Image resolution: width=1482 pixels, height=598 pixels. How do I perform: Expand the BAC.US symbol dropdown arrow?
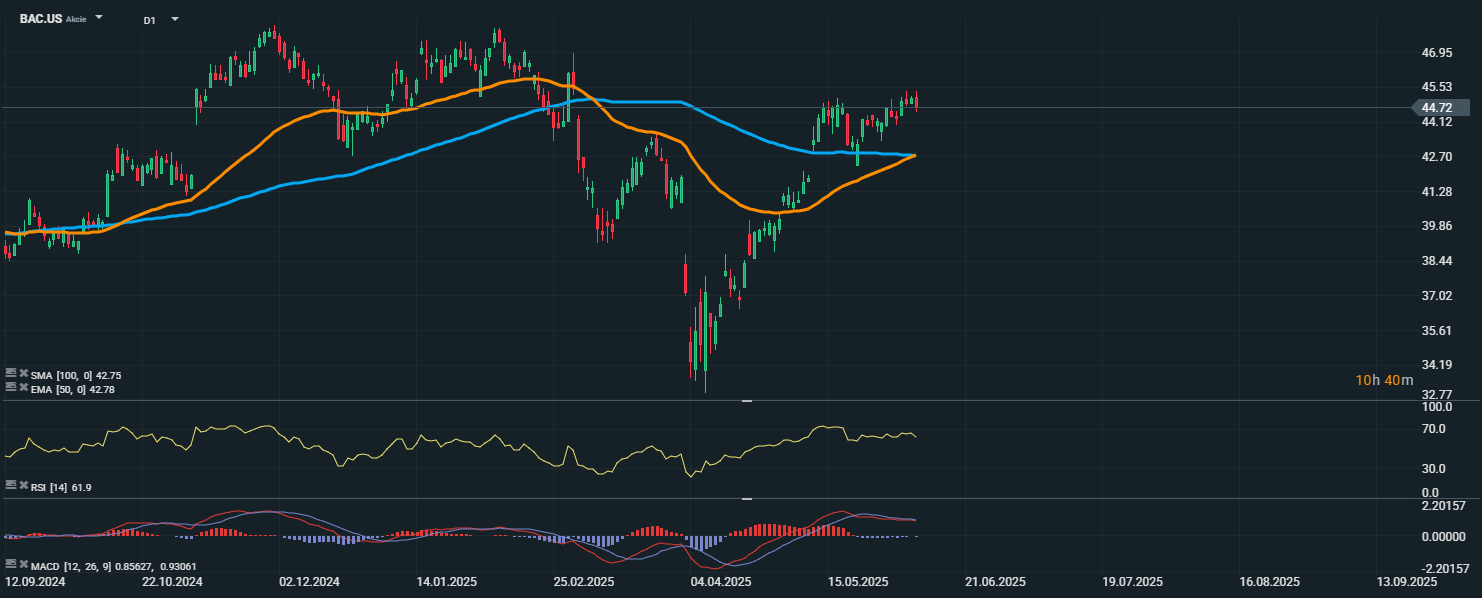point(99,18)
